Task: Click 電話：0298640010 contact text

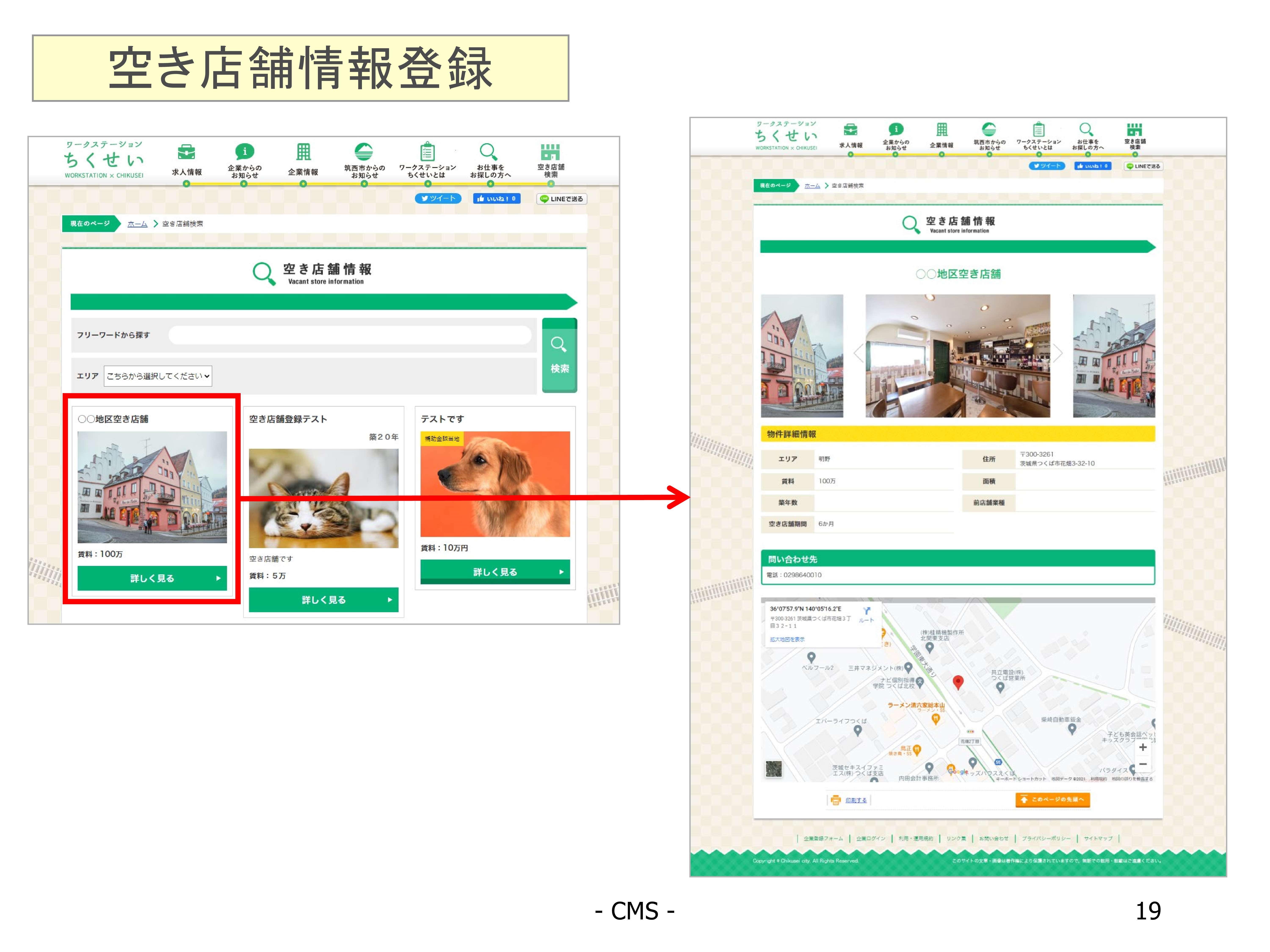Action: (794, 575)
